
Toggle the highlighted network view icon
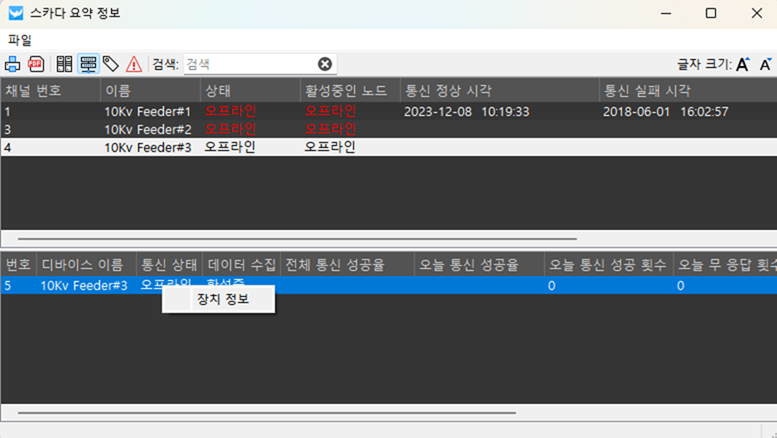click(x=88, y=64)
